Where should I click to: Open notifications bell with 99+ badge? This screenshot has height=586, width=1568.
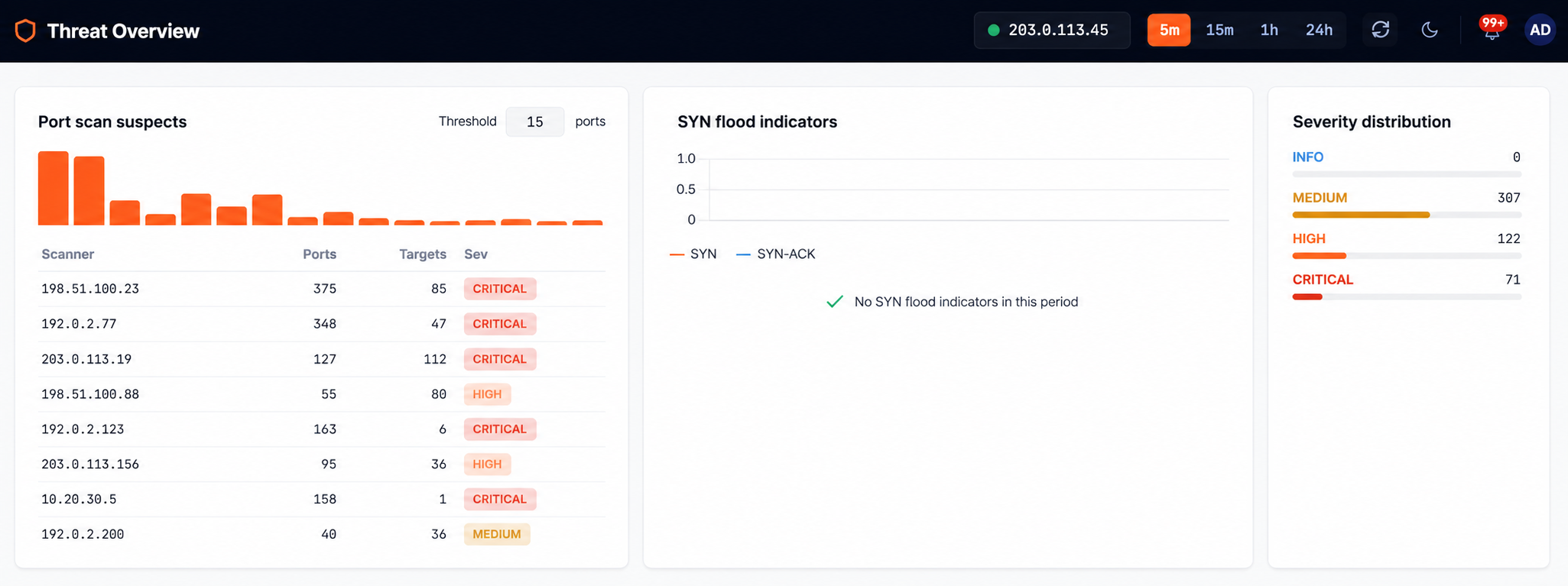pyautogui.click(x=1492, y=30)
